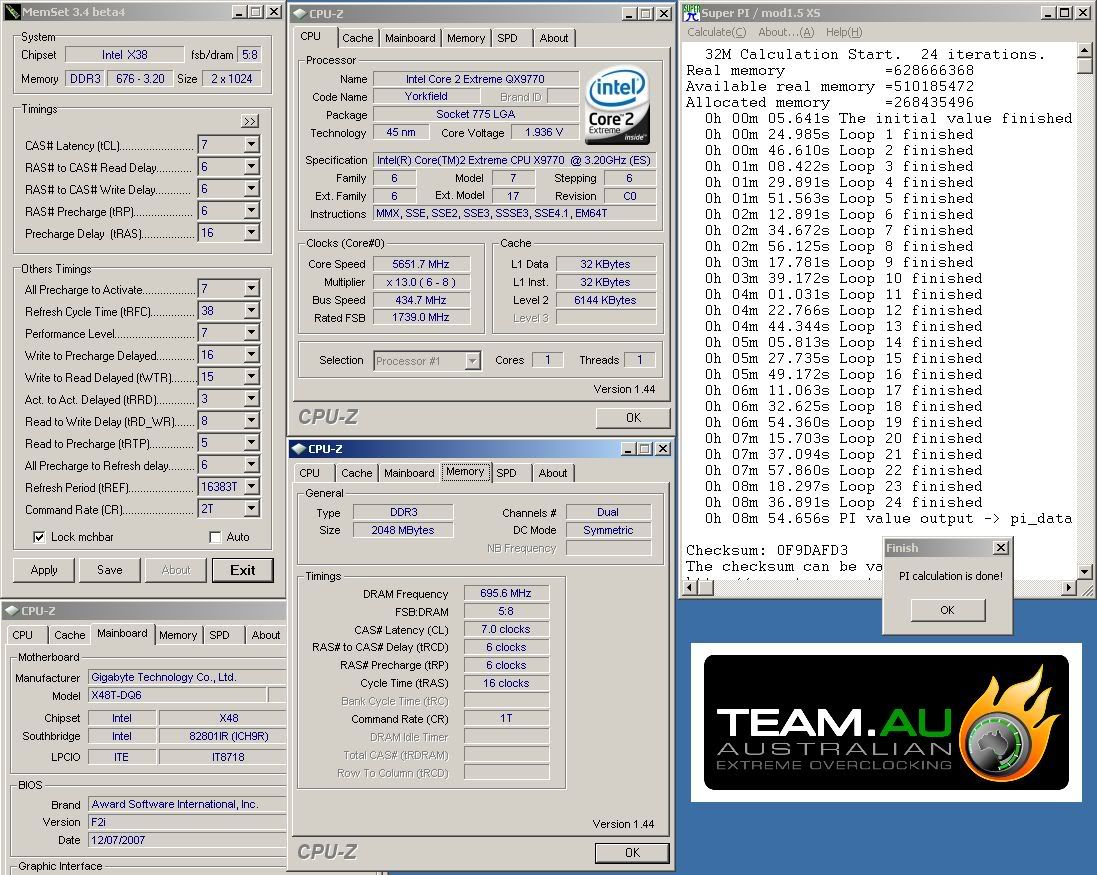Click Super PI vertical scrollbar up arrow
Image resolution: width=1097 pixels, height=875 pixels.
tap(1084, 50)
